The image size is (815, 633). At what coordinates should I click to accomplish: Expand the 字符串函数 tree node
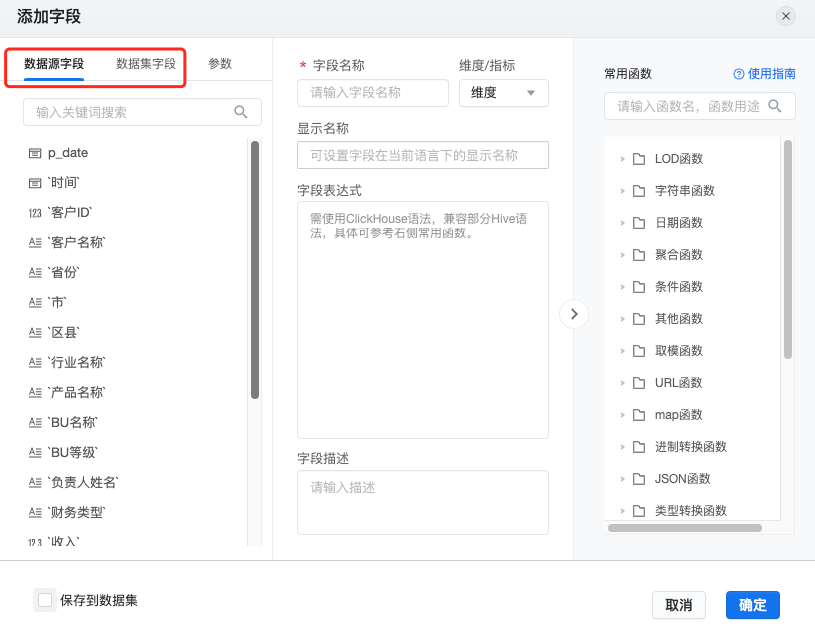click(622, 191)
